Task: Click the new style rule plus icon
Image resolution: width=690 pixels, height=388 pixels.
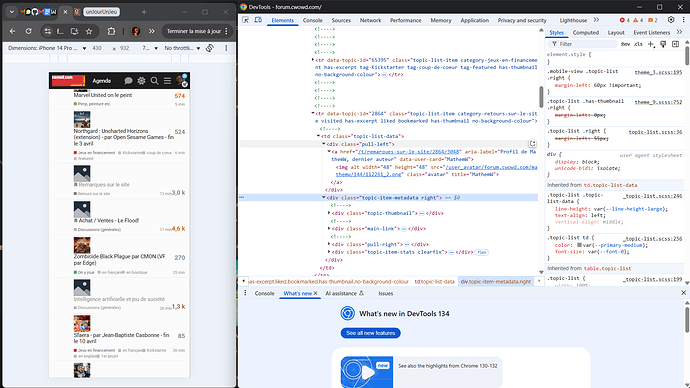Action: coord(651,44)
